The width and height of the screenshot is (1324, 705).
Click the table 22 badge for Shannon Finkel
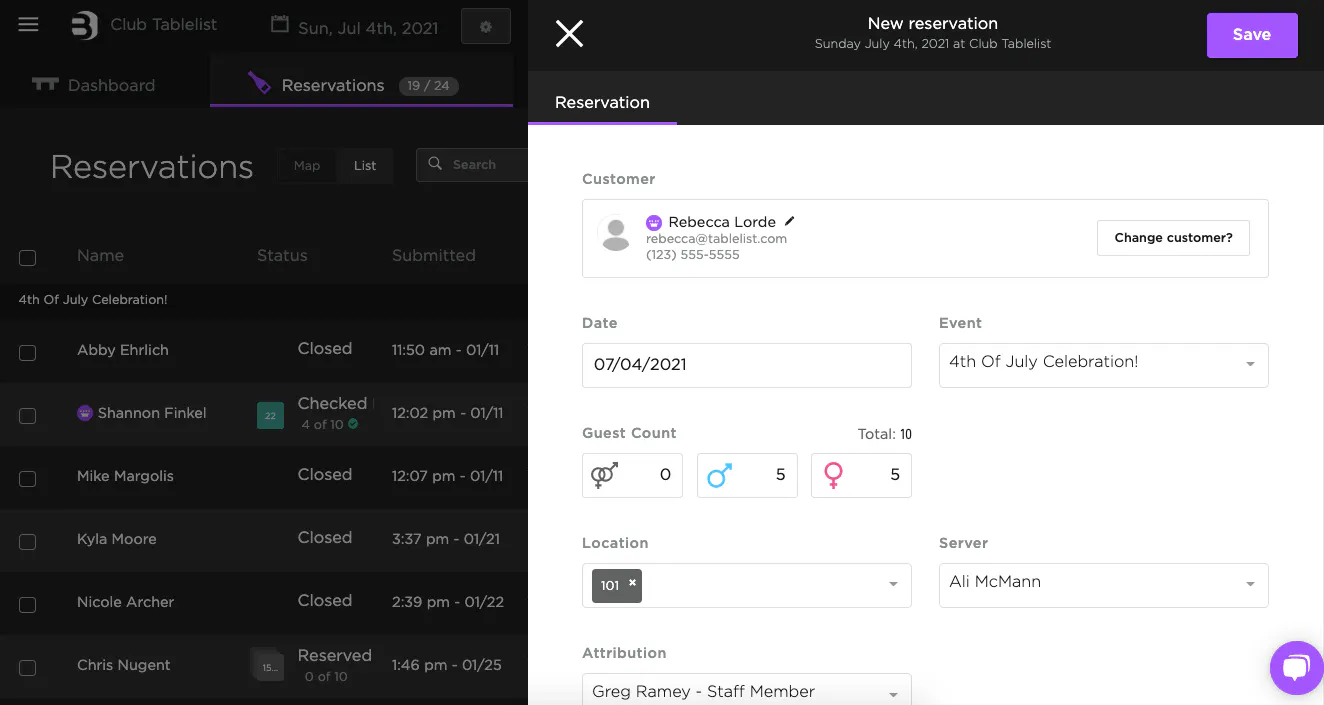coord(270,415)
